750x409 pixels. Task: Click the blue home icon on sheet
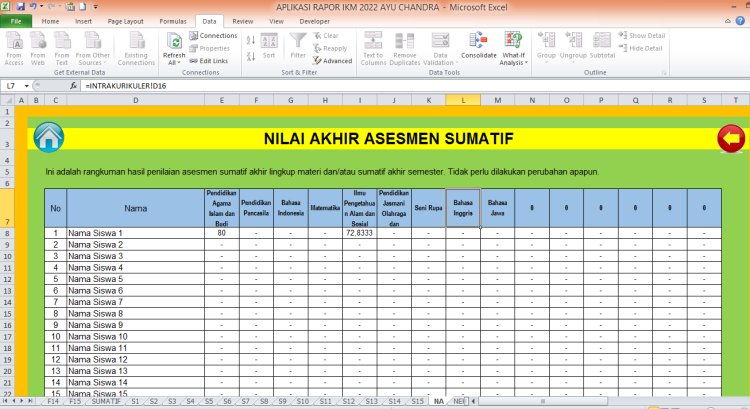click(x=47, y=137)
